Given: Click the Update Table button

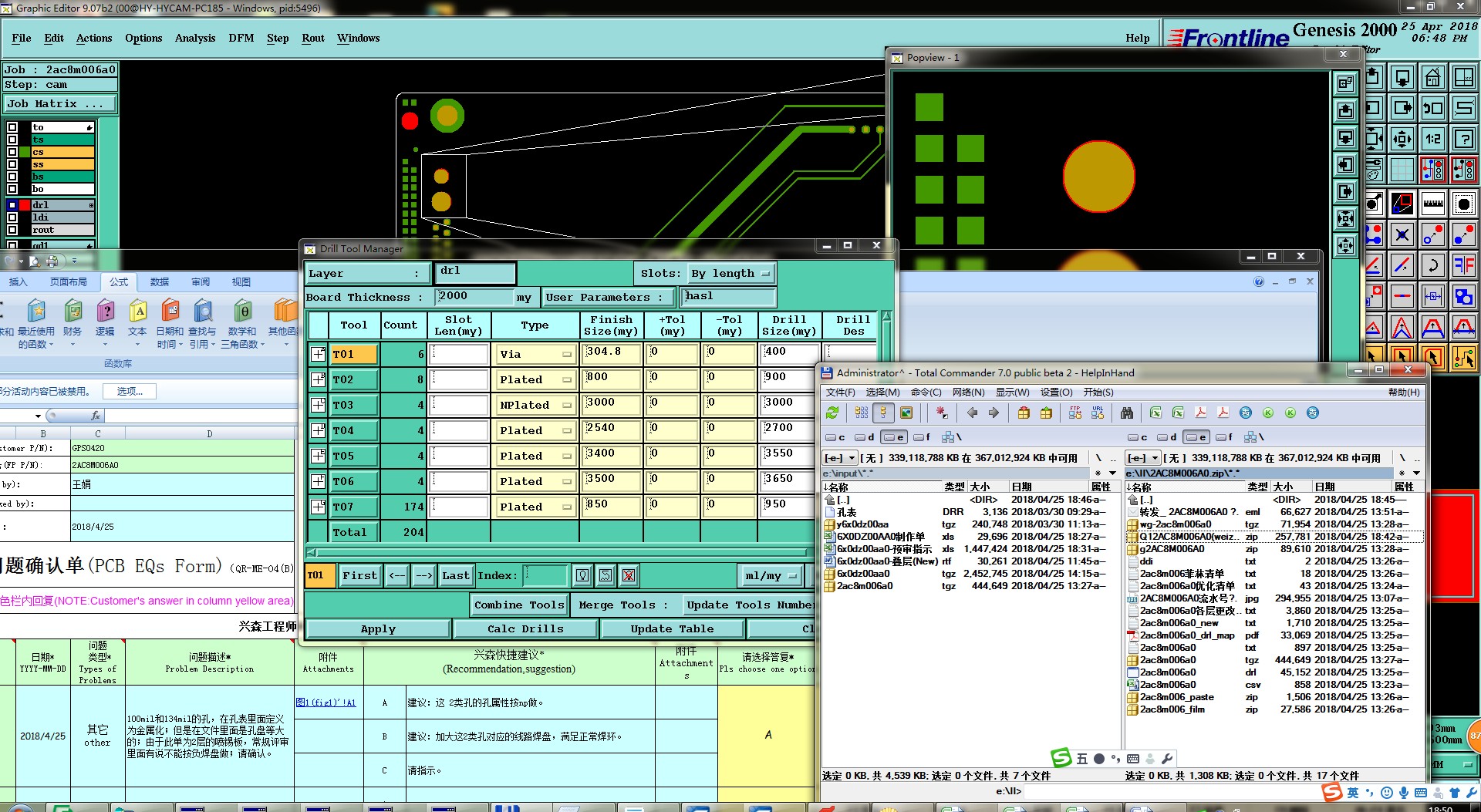Looking at the screenshot, I should [672, 629].
